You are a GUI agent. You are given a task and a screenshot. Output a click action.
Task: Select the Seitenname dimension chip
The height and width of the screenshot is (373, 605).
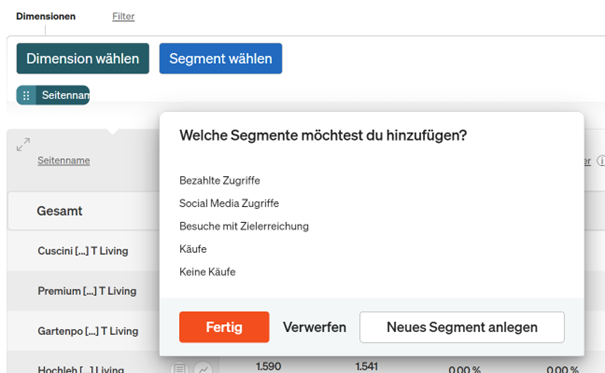(x=53, y=95)
